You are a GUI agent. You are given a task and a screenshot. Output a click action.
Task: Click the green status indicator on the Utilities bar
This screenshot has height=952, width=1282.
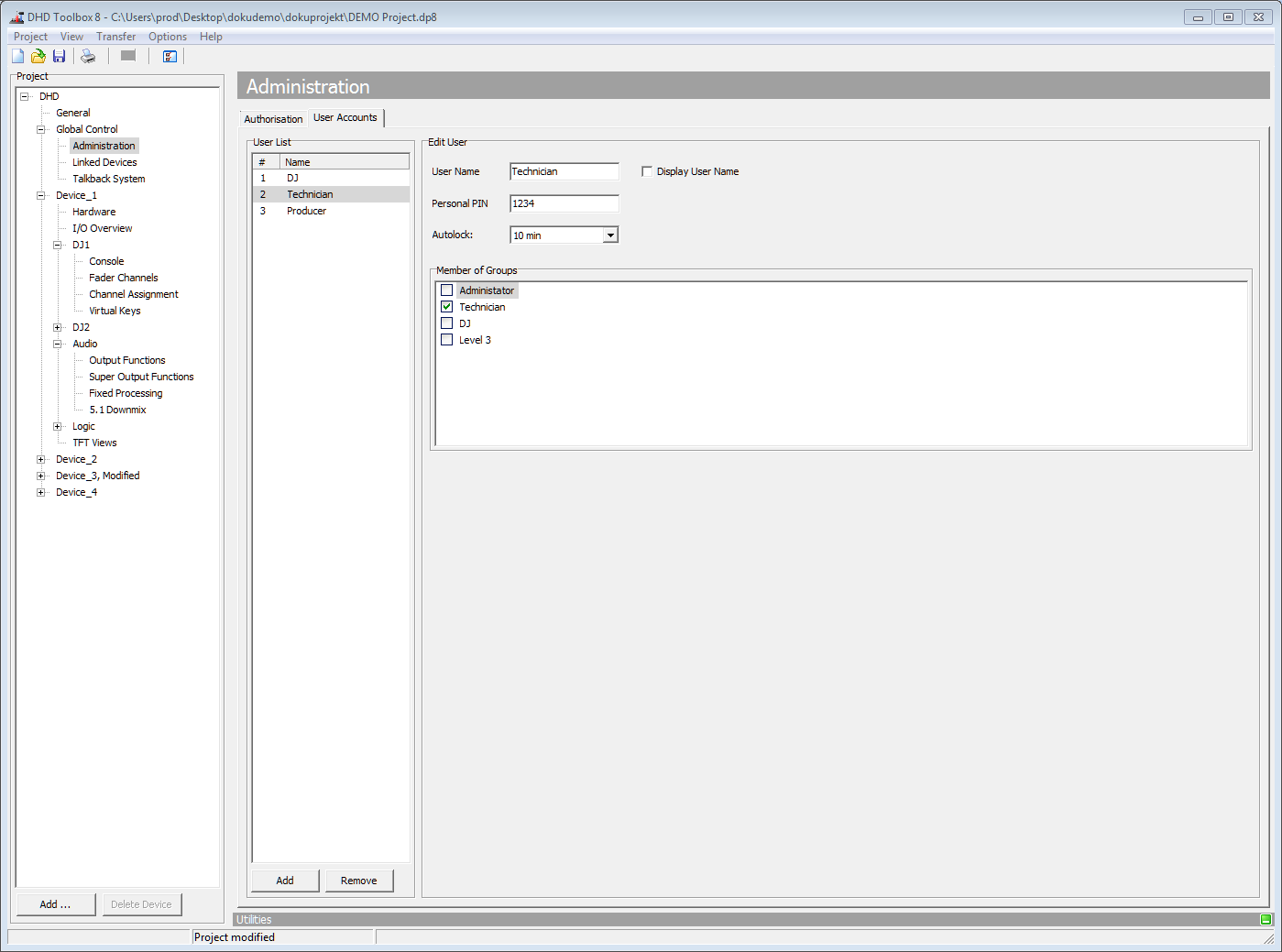[1266, 918]
